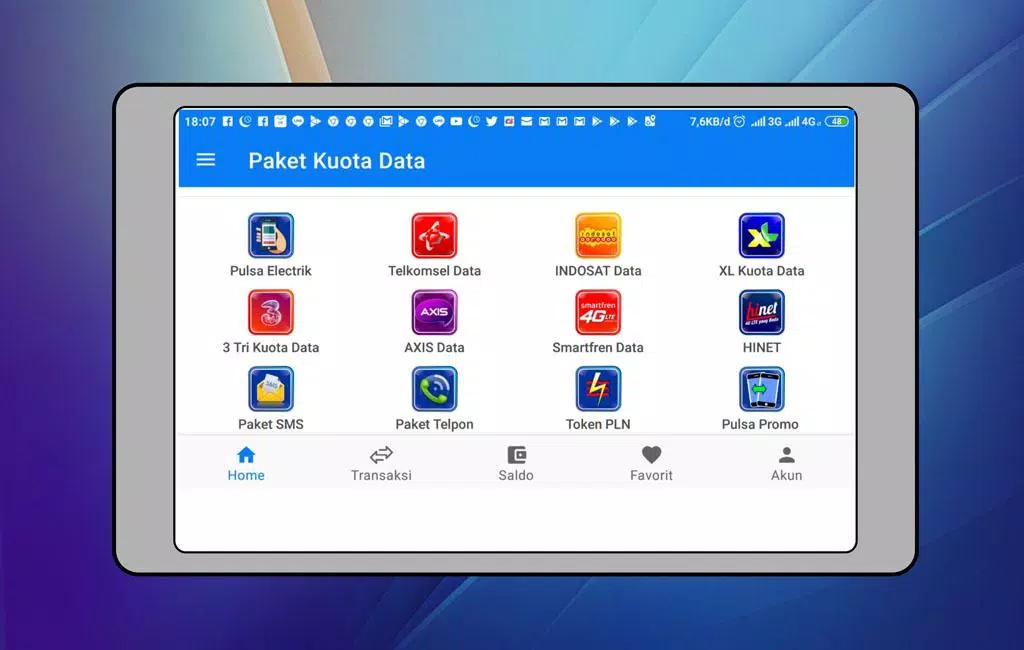Click the alarm clock icon in status bar
The width and height of the screenshot is (1024, 650).
pos(739,121)
